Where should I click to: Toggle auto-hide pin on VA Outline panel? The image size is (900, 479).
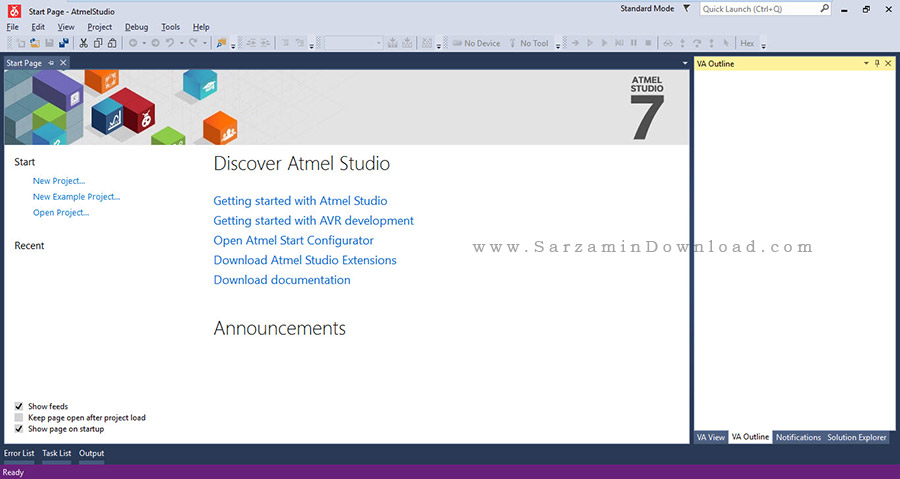coord(877,63)
